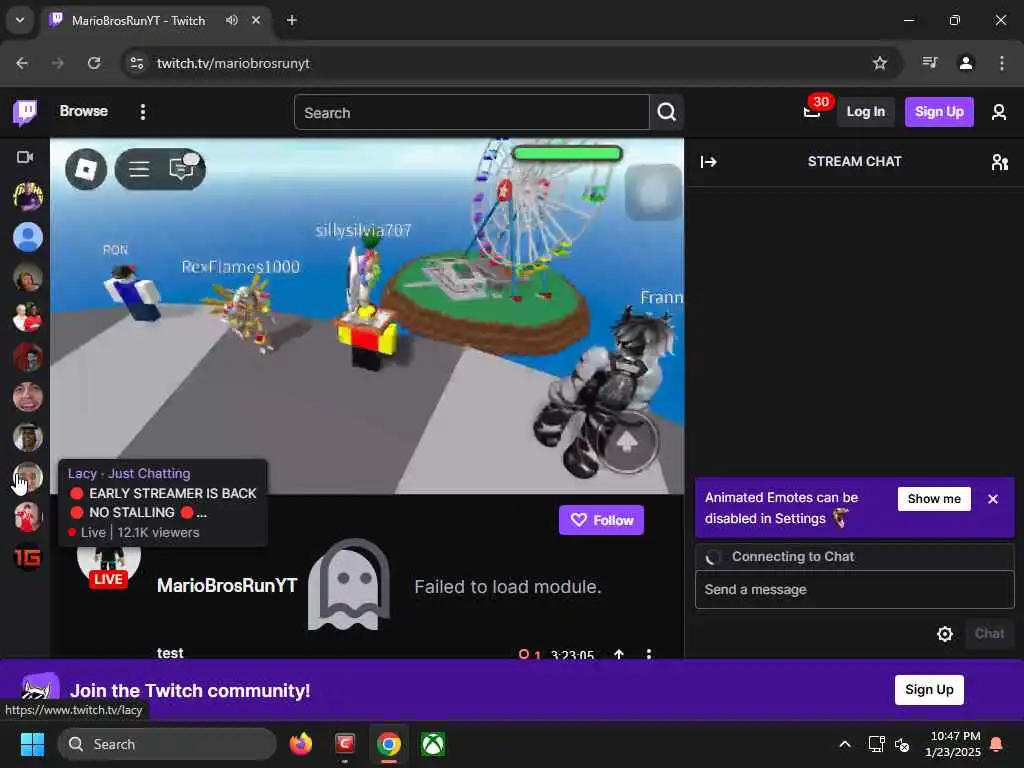Open the user profile menu icon
The width and height of the screenshot is (1024, 768).
[x=999, y=112]
